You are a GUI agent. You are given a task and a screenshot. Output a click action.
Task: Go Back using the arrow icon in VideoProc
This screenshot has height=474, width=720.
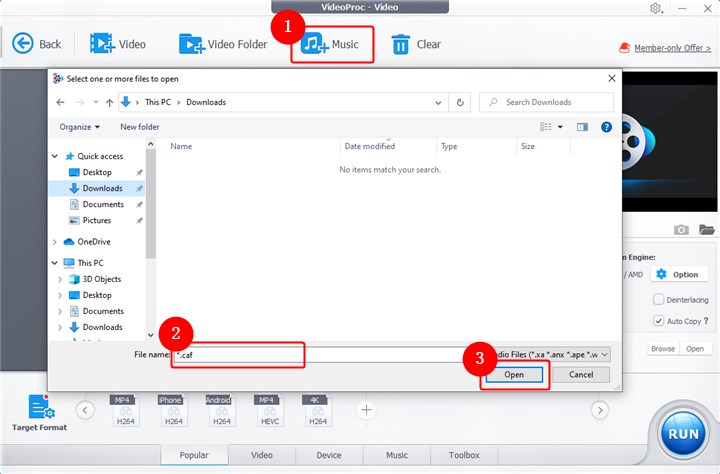click(x=22, y=44)
